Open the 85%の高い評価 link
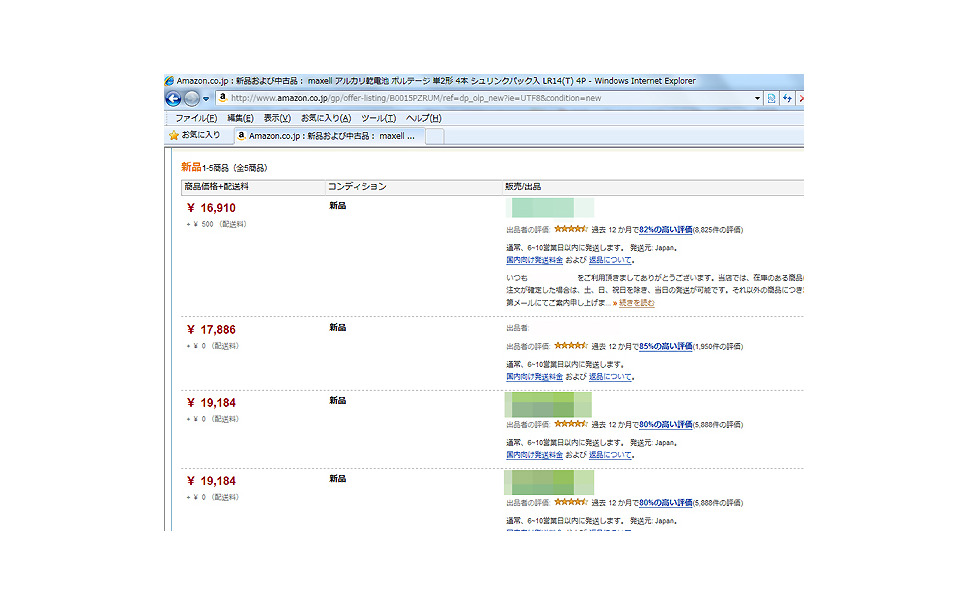Image resolution: width=968 pixels, height=605 pixels. pyautogui.click(x=666, y=346)
